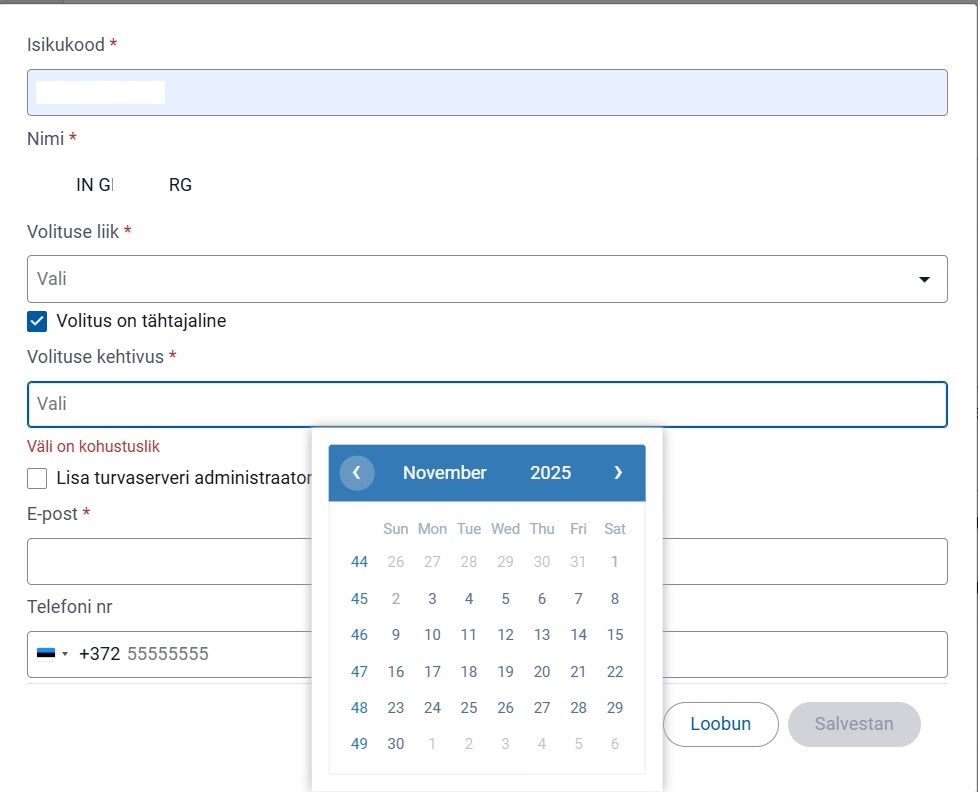Open the month selector showing November

pyautogui.click(x=444, y=473)
